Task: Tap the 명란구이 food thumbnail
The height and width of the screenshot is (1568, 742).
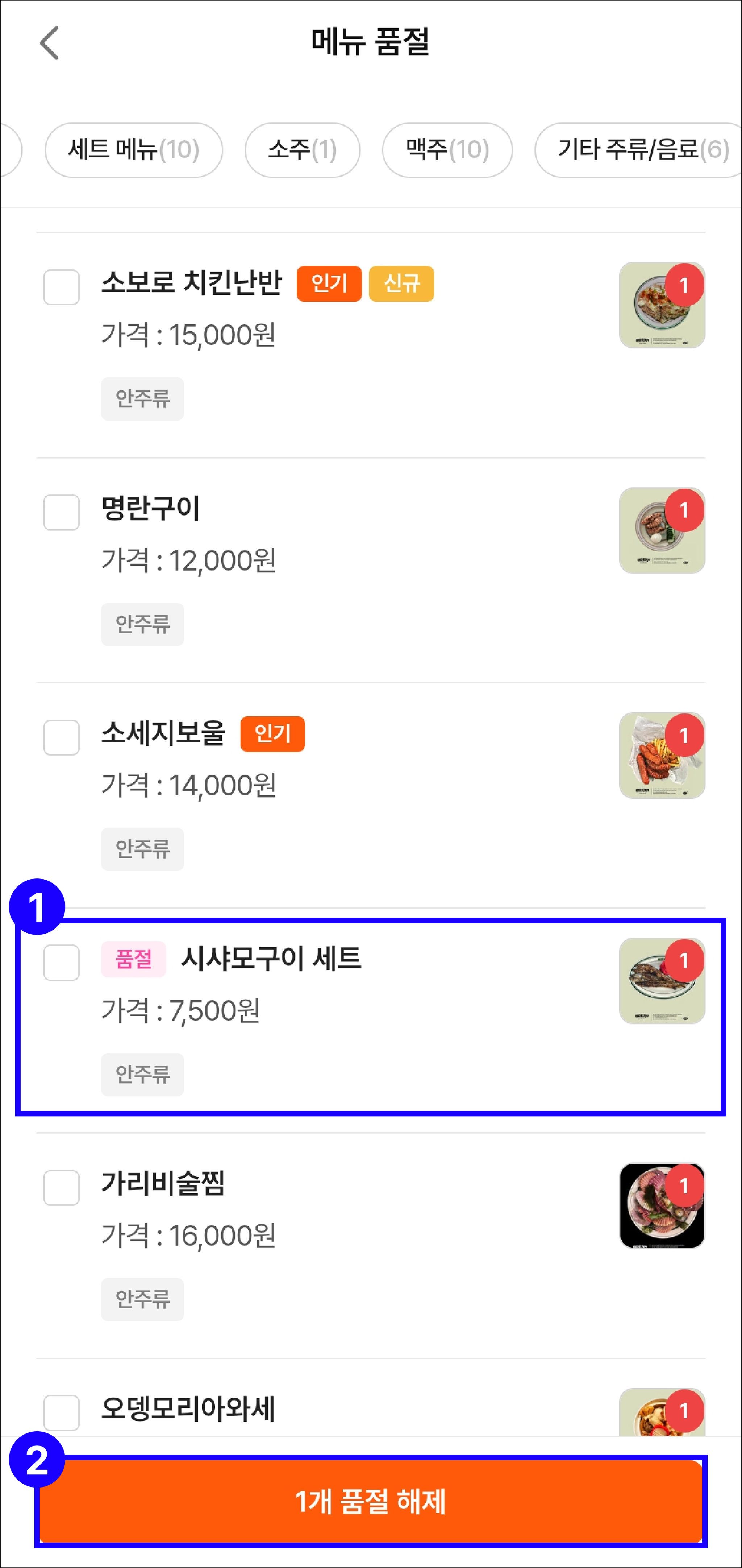Action: tap(662, 530)
